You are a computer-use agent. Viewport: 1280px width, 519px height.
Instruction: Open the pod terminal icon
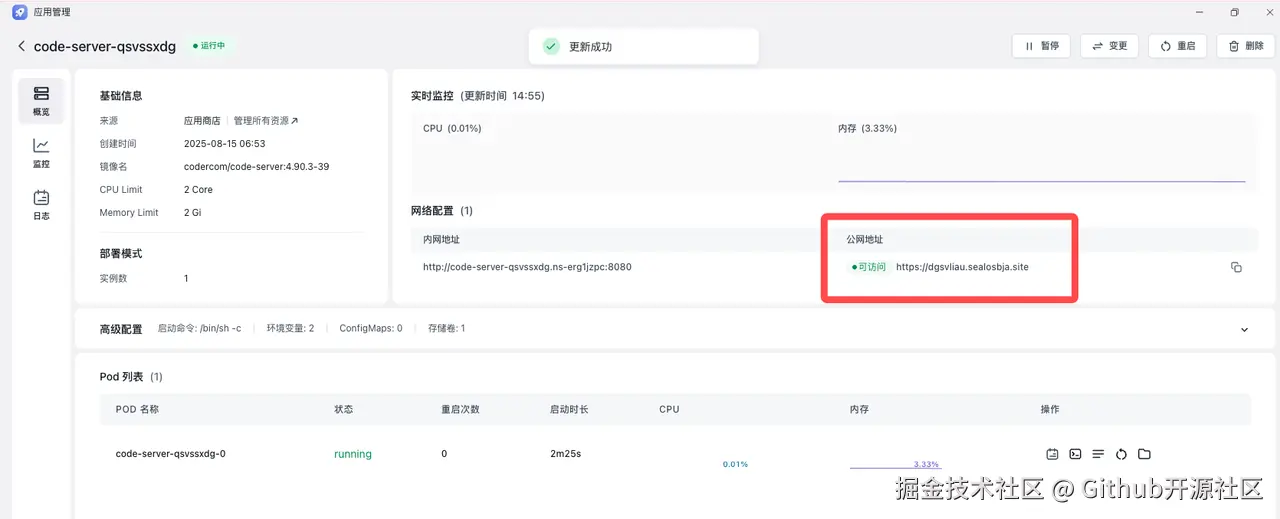coord(1075,454)
